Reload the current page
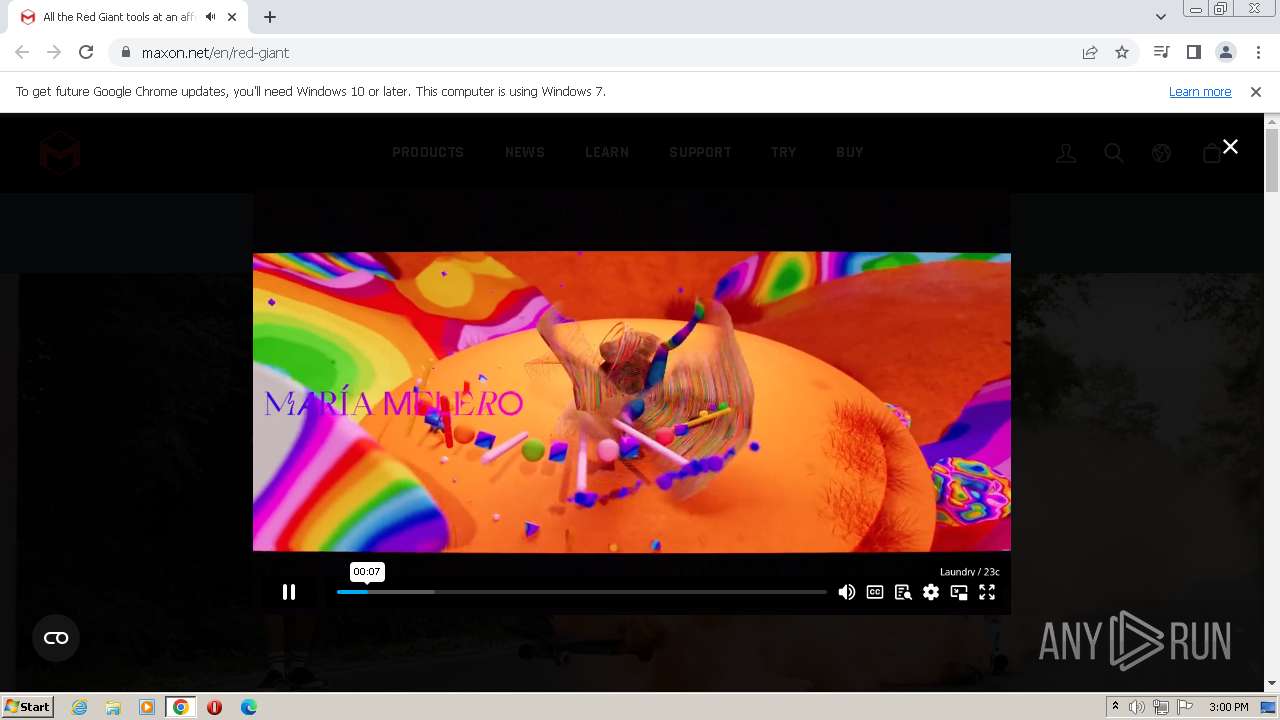Image resolution: width=1280 pixels, height=720 pixels. tap(86, 52)
